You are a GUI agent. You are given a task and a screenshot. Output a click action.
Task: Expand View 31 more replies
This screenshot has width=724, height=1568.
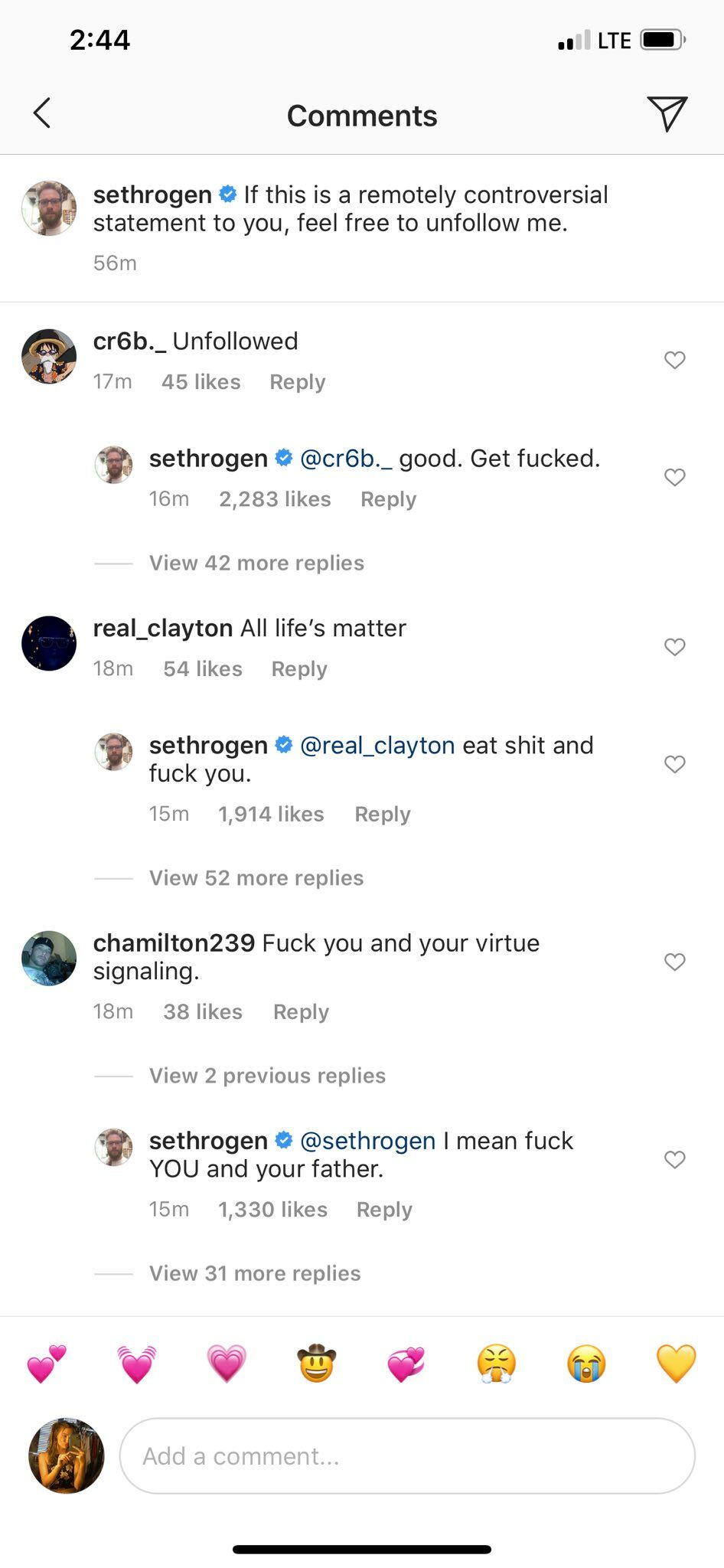(255, 1273)
